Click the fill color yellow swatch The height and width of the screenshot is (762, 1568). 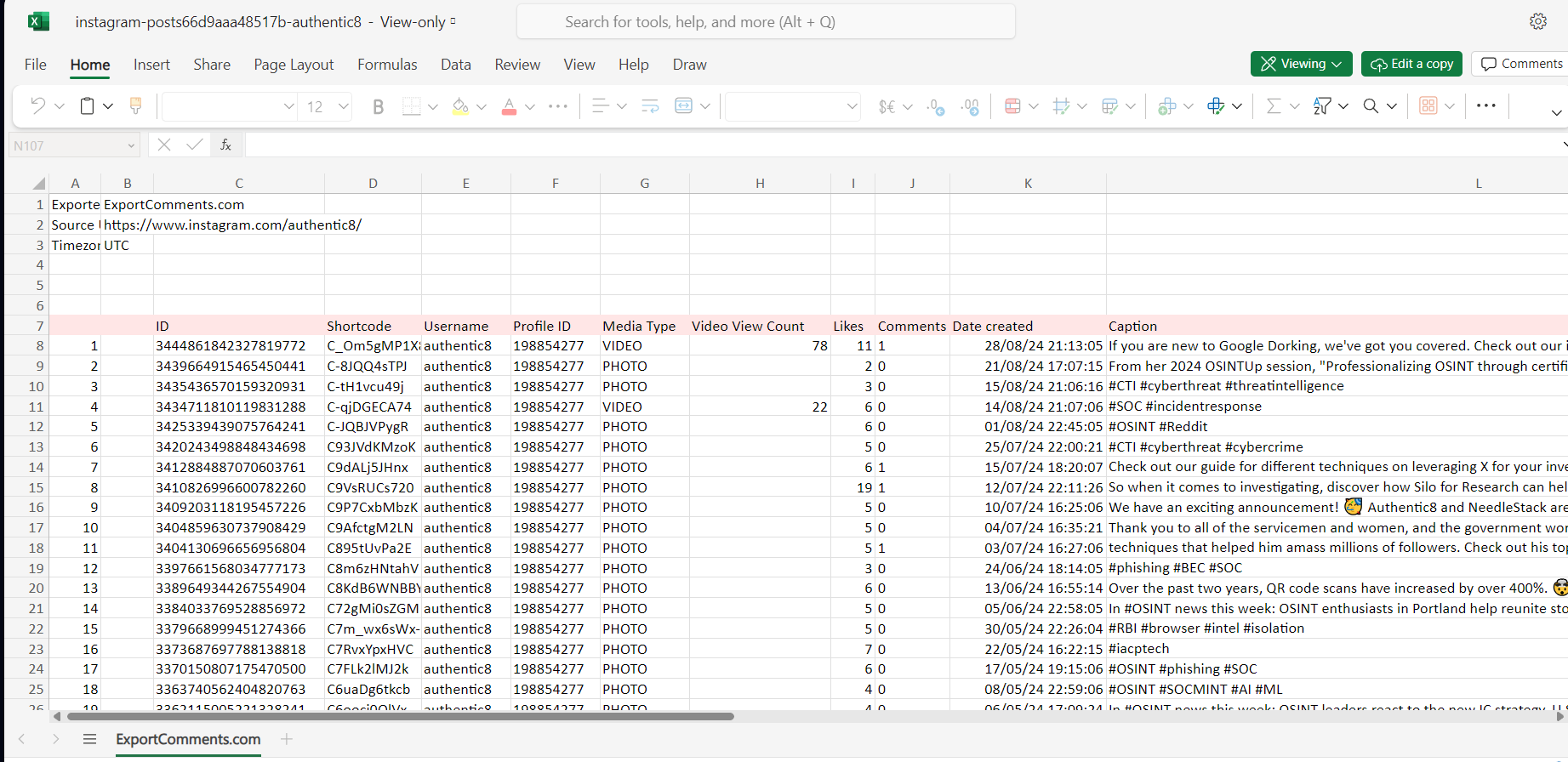pos(460,105)
